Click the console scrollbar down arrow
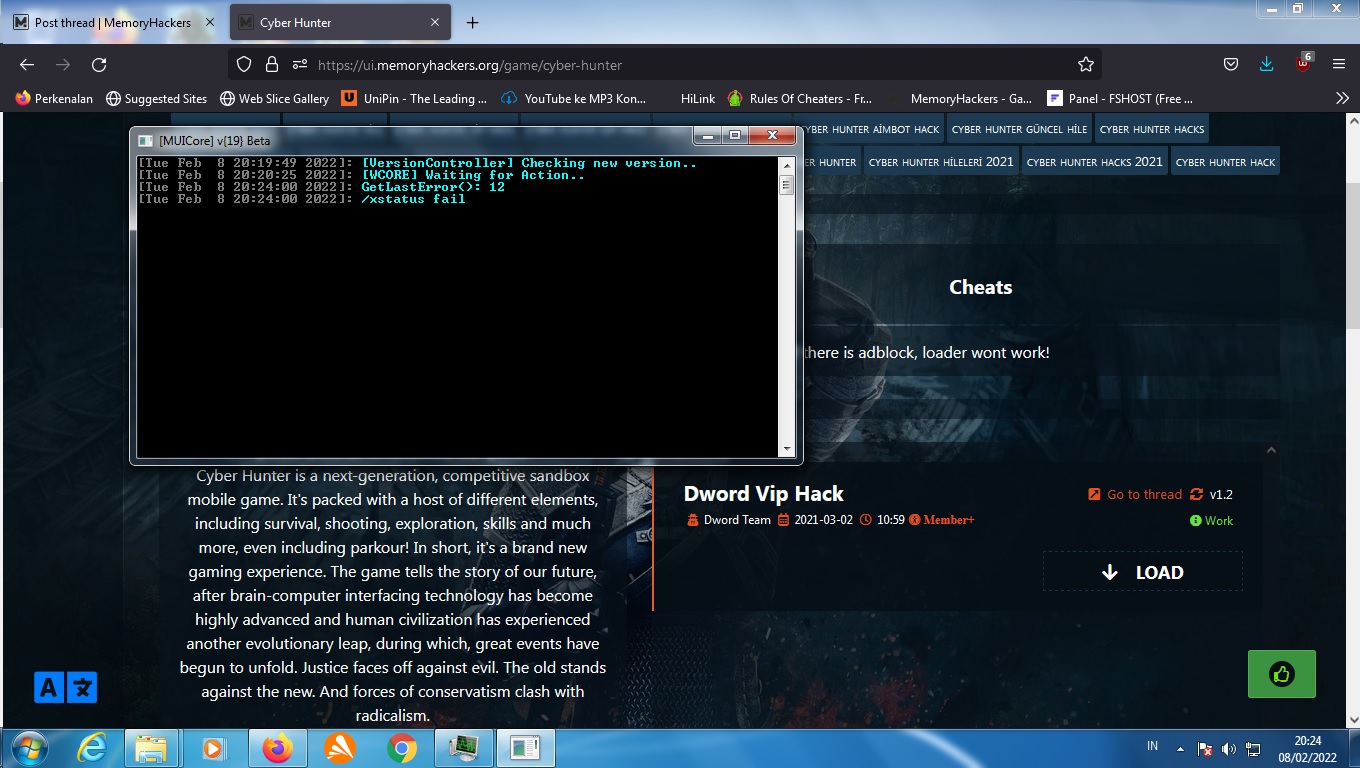Viewport: 1360px width, 768px height. 786,449
